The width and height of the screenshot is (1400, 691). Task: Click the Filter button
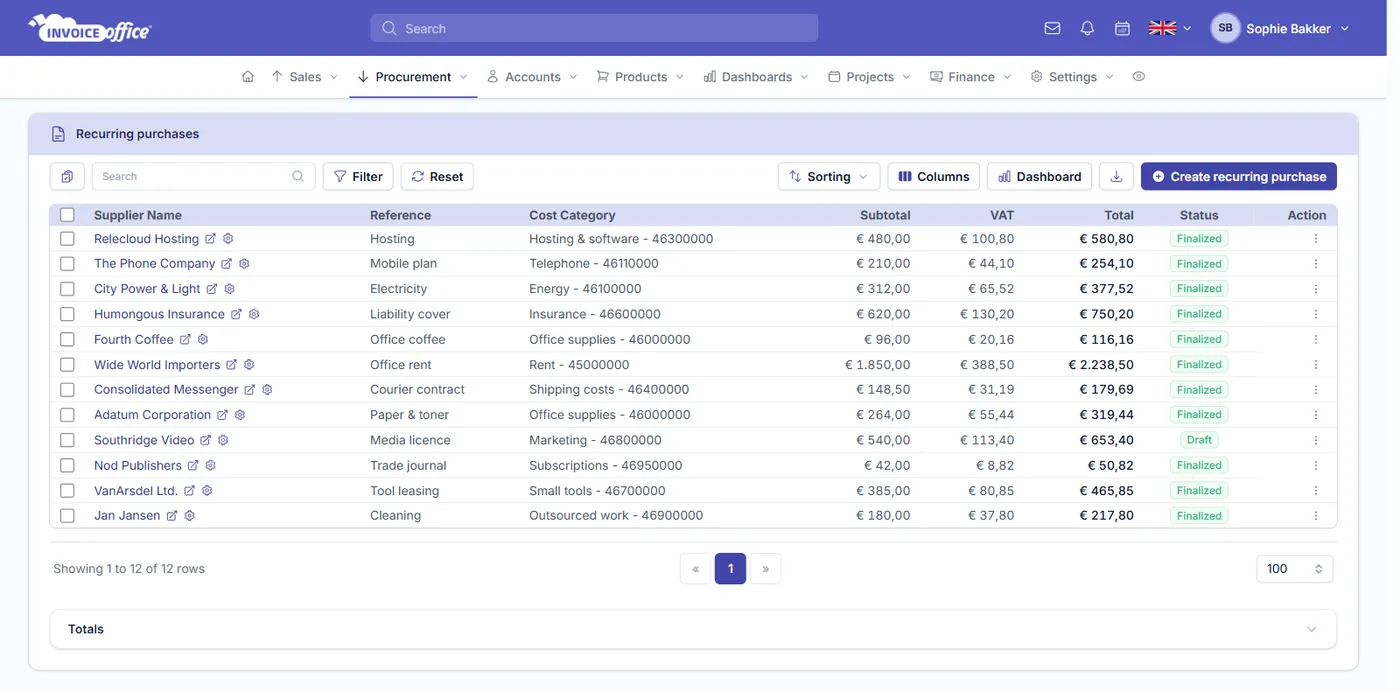[358, 177]
